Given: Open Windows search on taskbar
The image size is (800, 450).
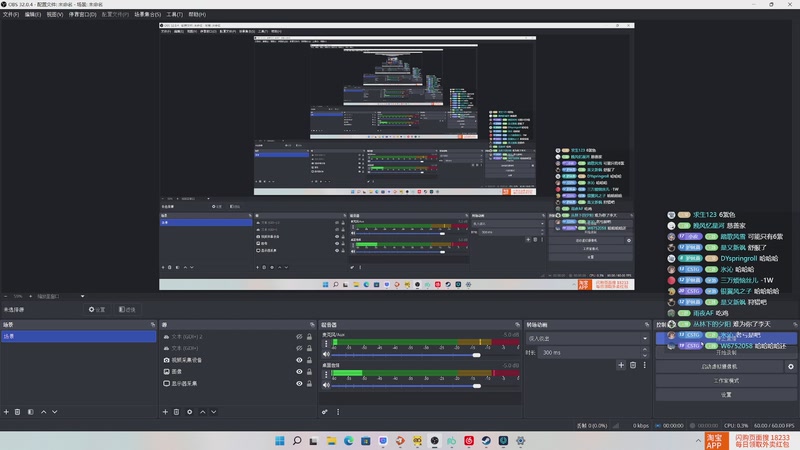Looking at the screenshot, I should (297, 441).
